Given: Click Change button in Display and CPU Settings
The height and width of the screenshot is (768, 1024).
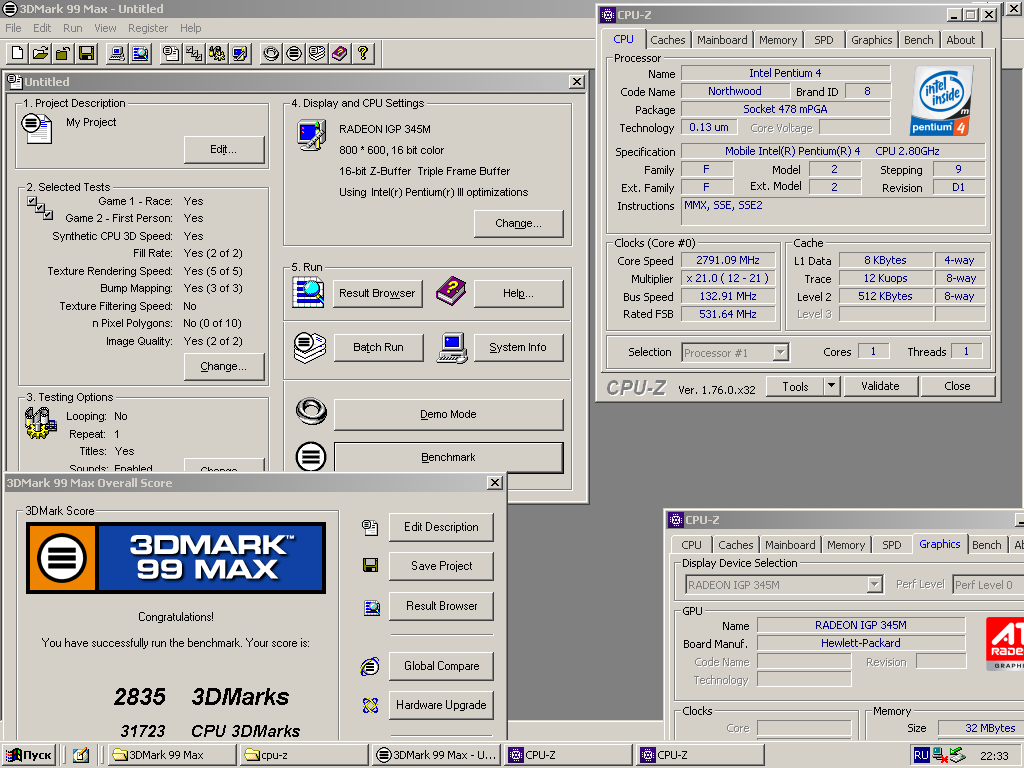Looking at the screenshot, I should pos(518,223).
